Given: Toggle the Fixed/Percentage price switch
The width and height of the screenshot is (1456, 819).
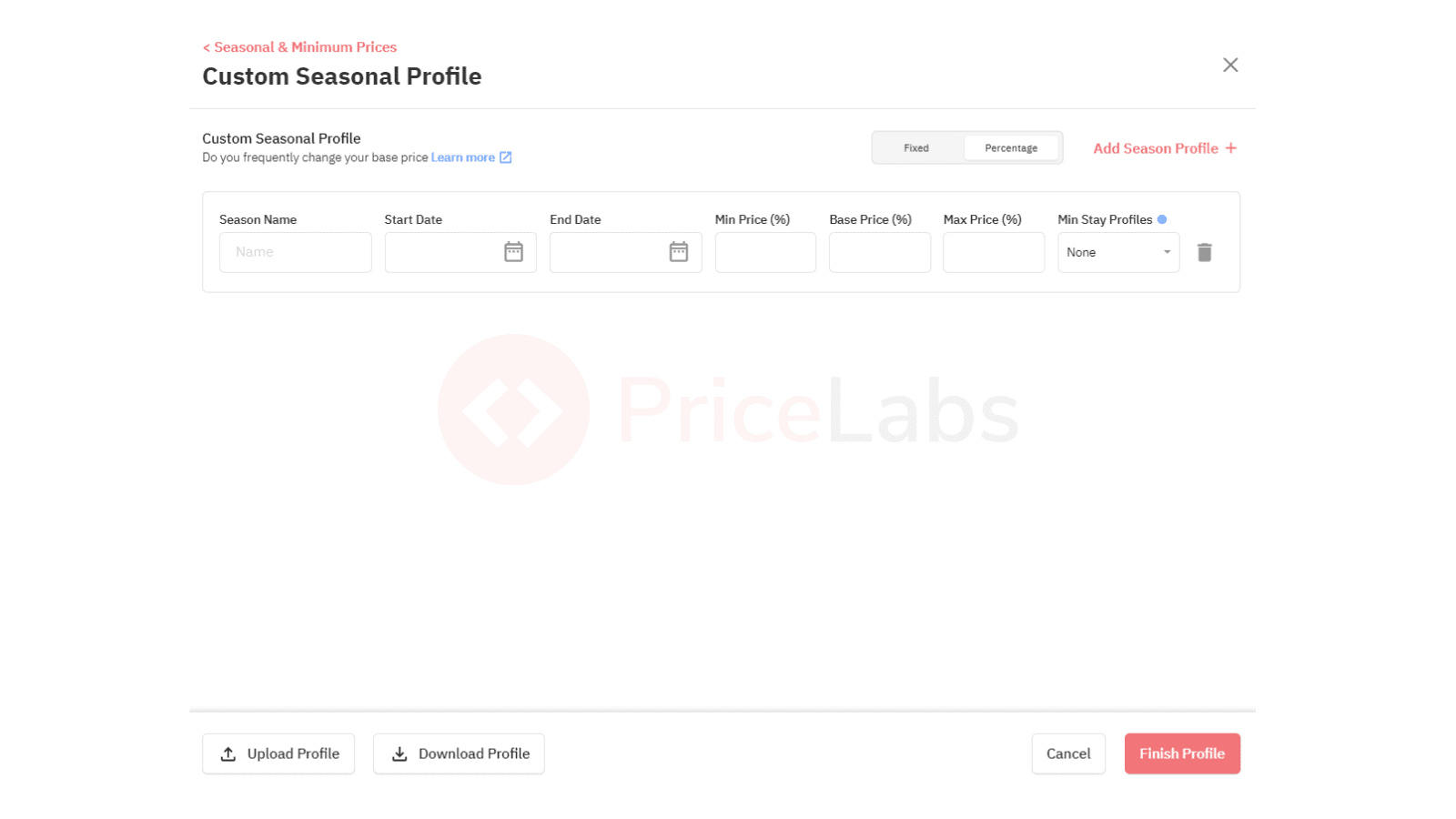Looking at the screenshot, I should tap(967, 147).
